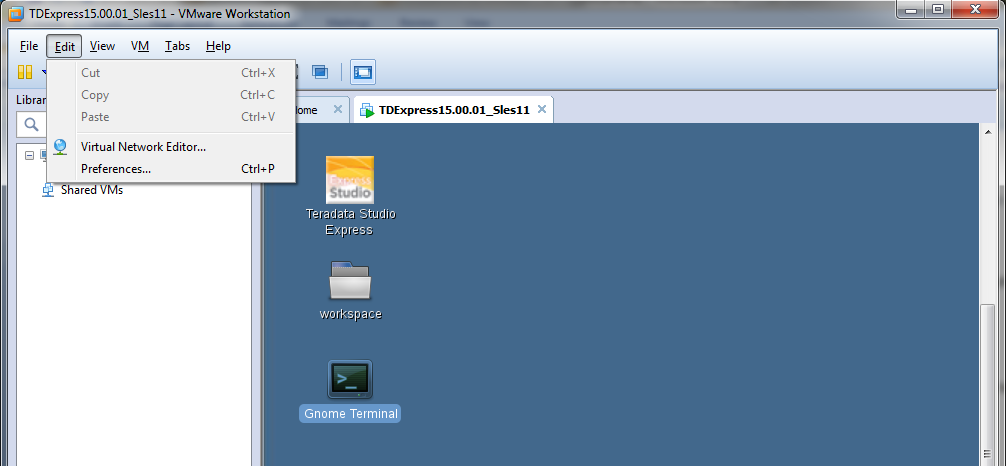The width and height of the screenshot is (1006, 466).
Task: Click the guest display vertical scrollbar thumb
Action: 987,385
